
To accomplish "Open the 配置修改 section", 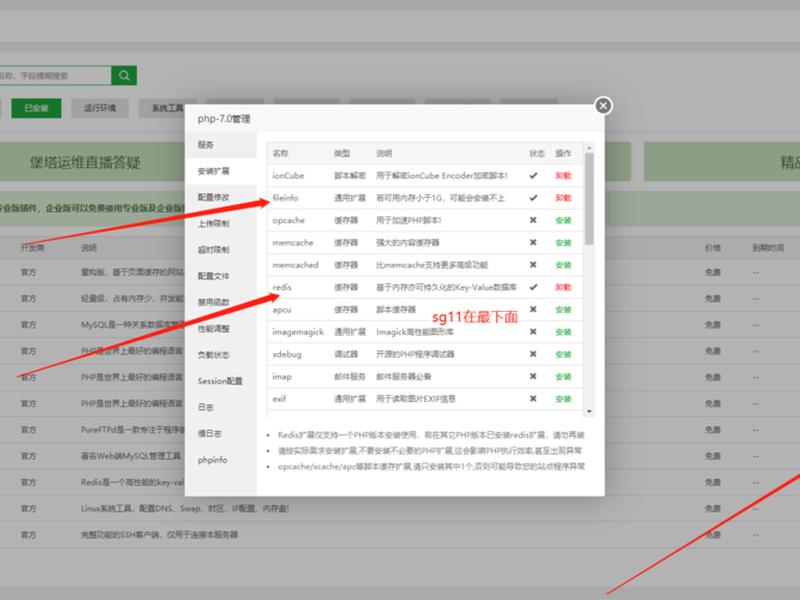I will coord(220,197).
